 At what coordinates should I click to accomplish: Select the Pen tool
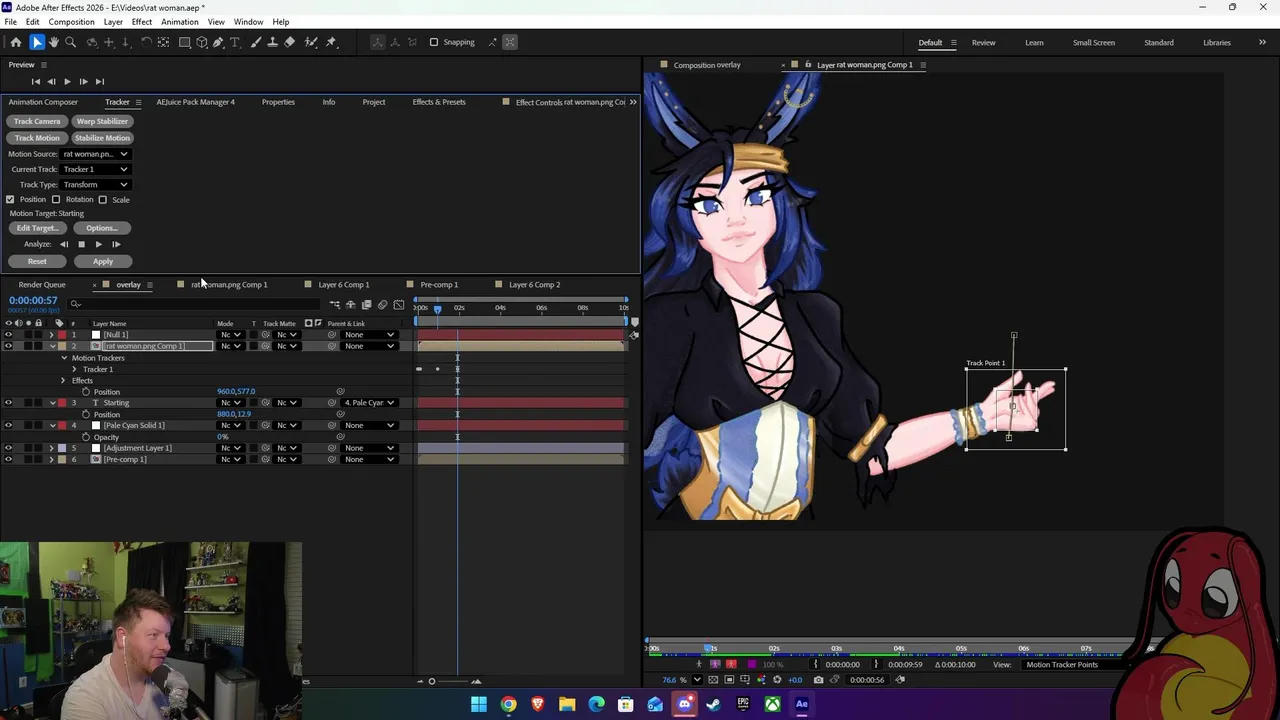pyautogui.click(x=218, y=42)
